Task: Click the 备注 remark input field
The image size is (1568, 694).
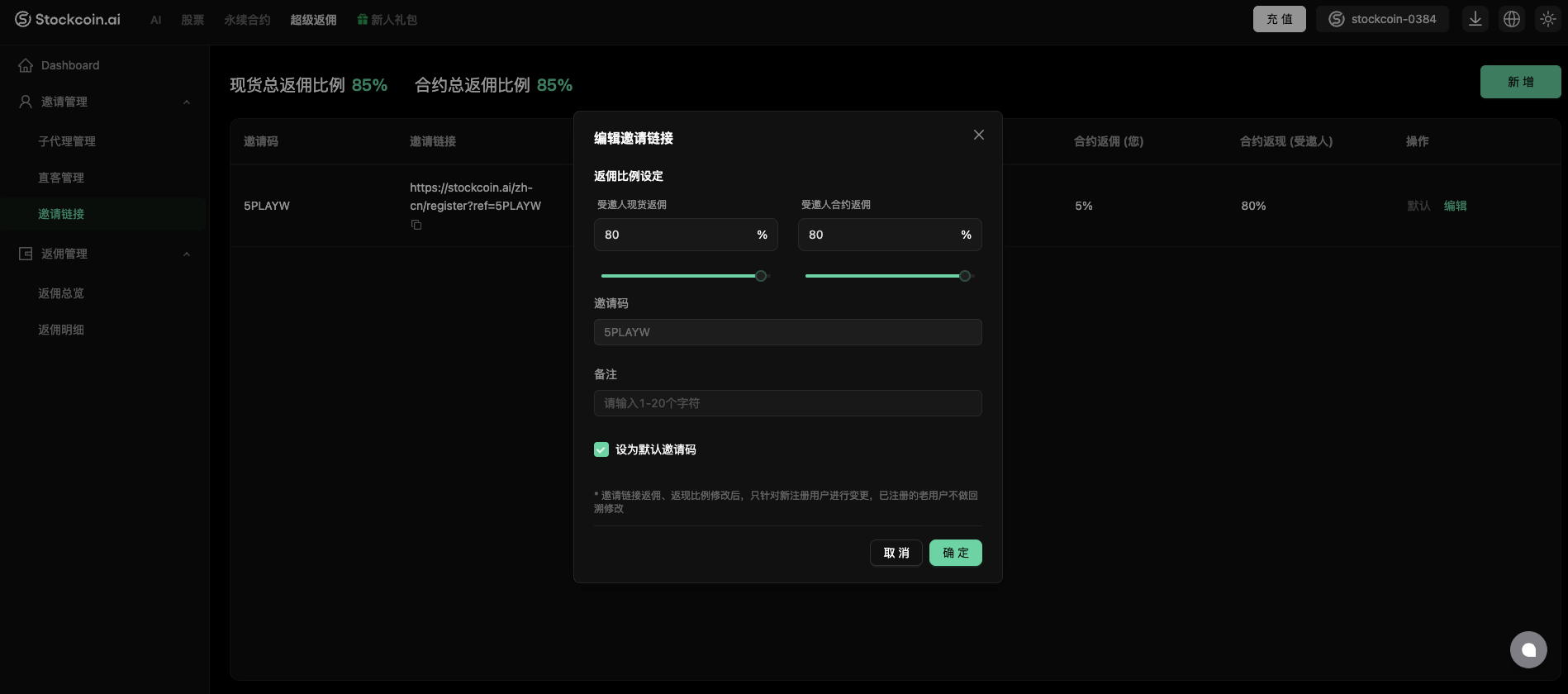Action: pos(788,403)
